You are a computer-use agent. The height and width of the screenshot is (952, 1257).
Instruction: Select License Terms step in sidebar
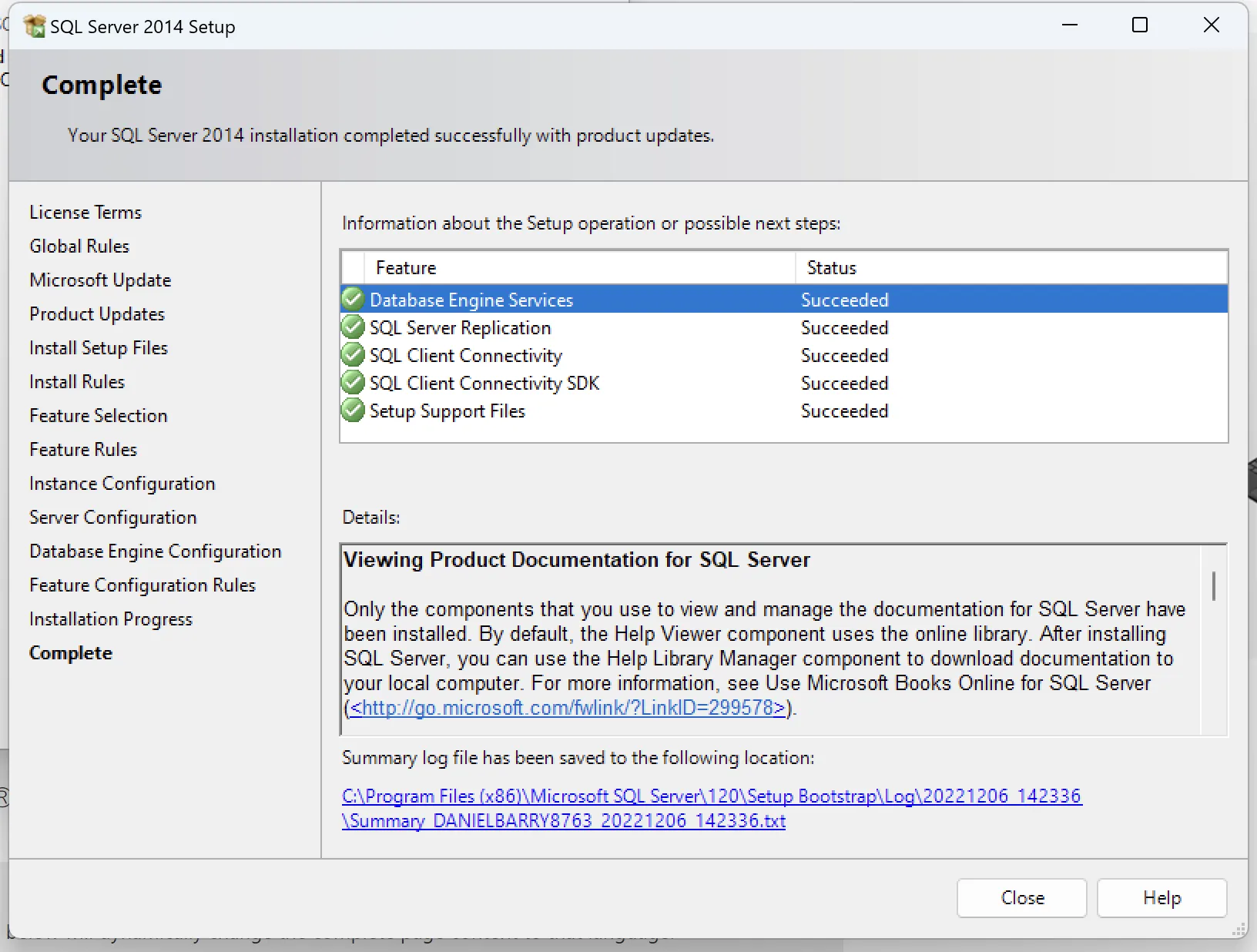point(85,212)
